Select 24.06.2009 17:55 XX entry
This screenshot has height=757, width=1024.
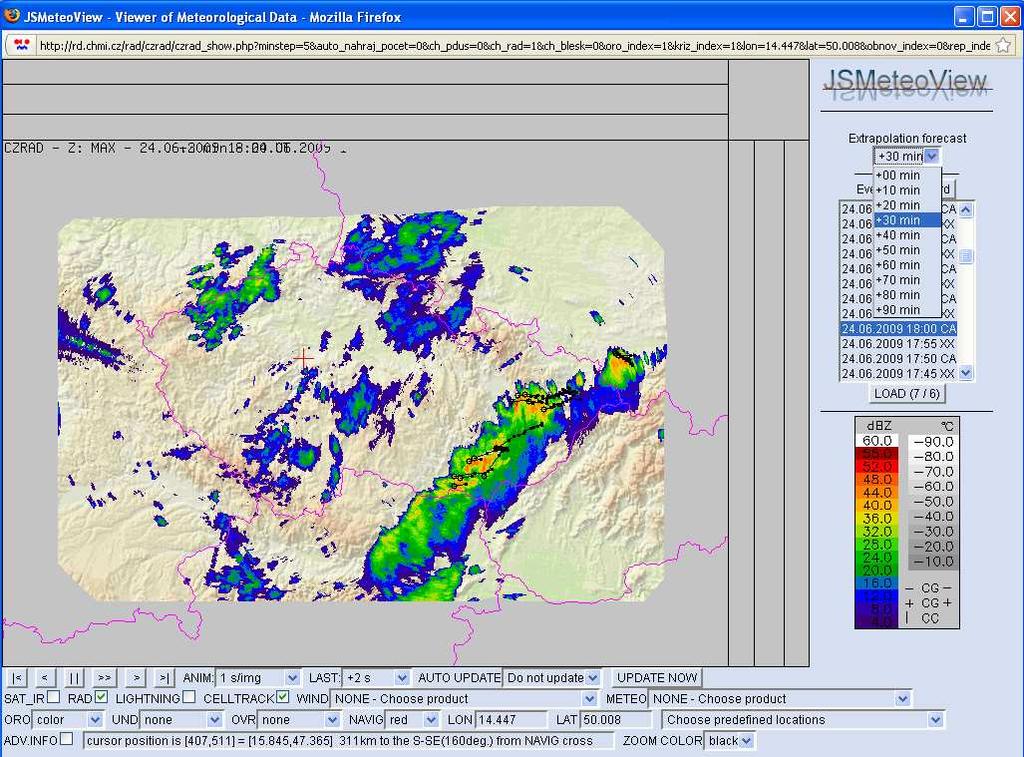click(899, 344)
